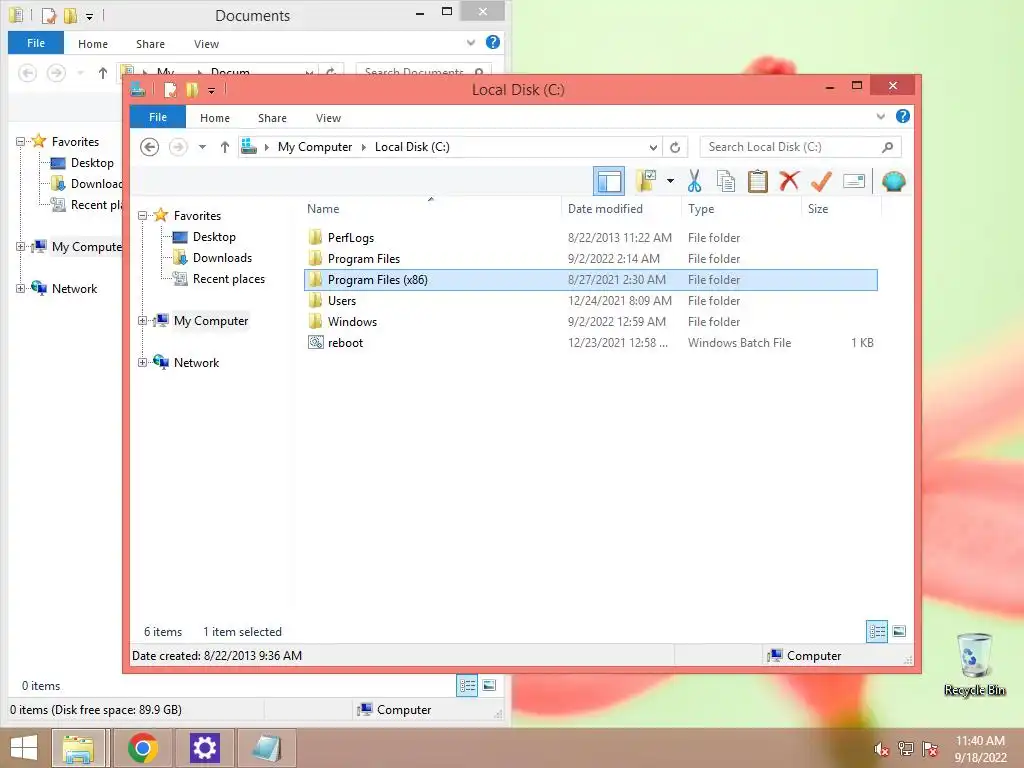Click the Paste clipboard icon
Viewport: 1024px width, 768px height.
(x=758, y=181)
